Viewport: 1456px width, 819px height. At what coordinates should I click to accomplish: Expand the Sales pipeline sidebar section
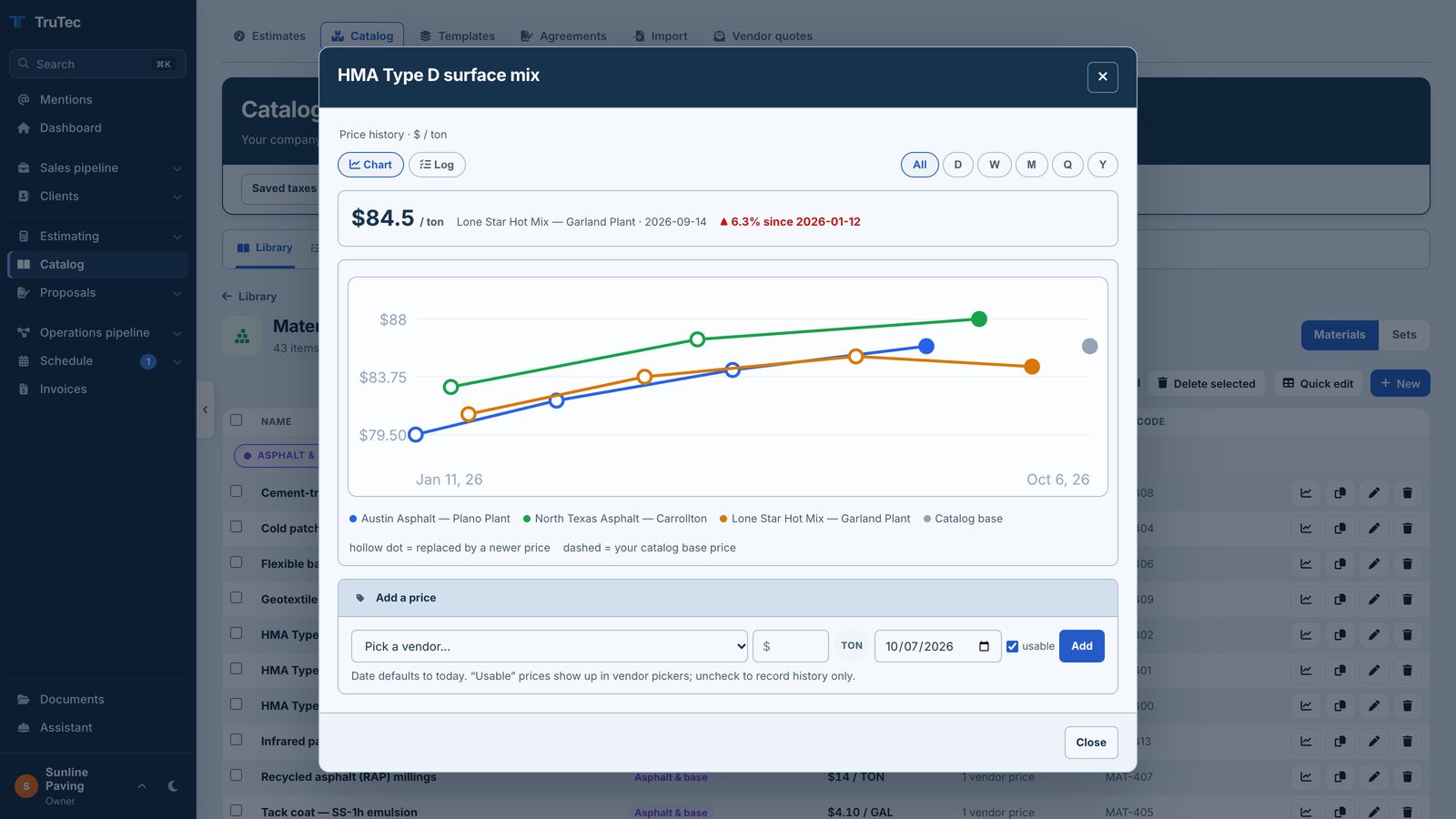100,168
